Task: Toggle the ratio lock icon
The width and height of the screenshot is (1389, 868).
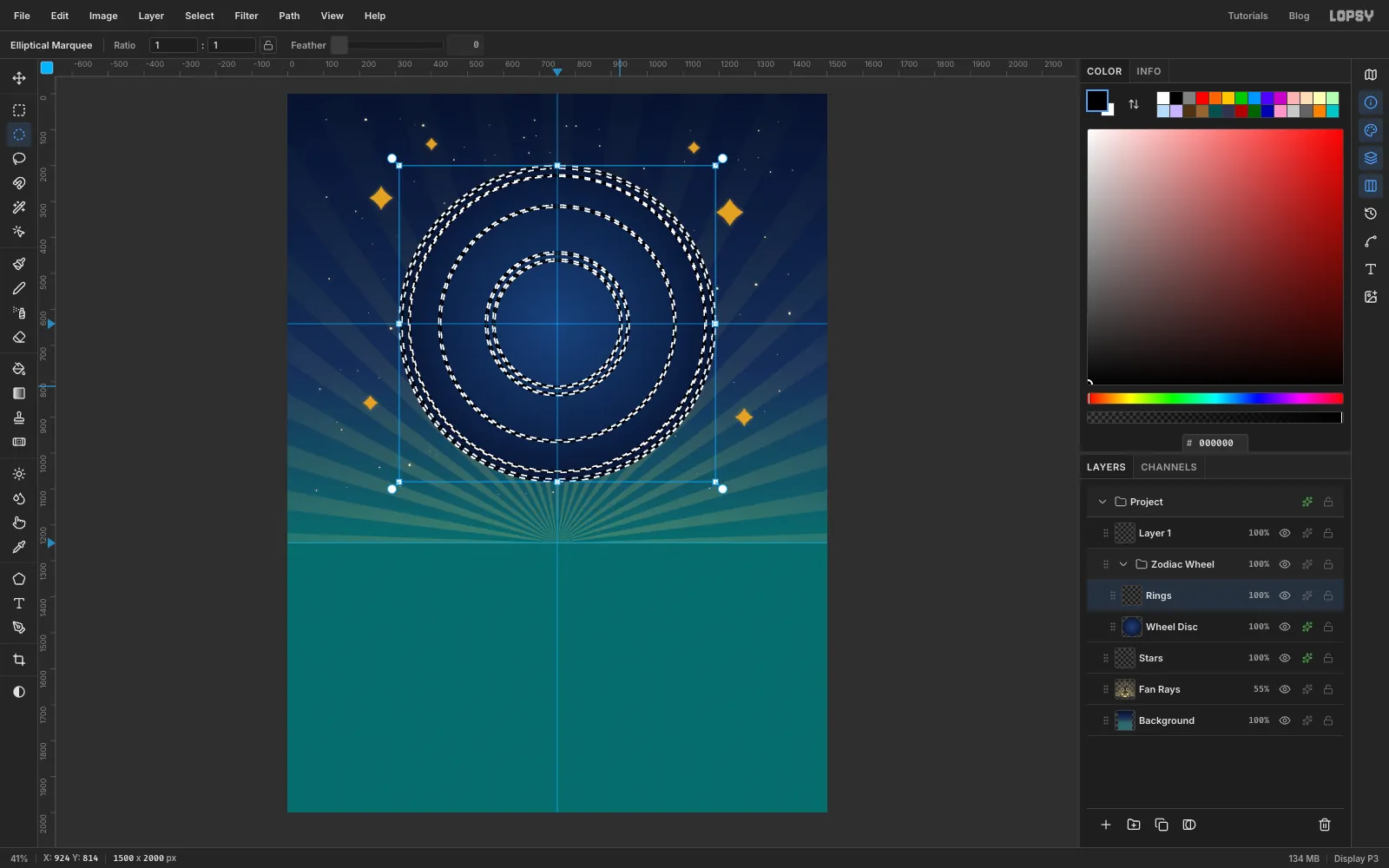Action: pos(268,45)
